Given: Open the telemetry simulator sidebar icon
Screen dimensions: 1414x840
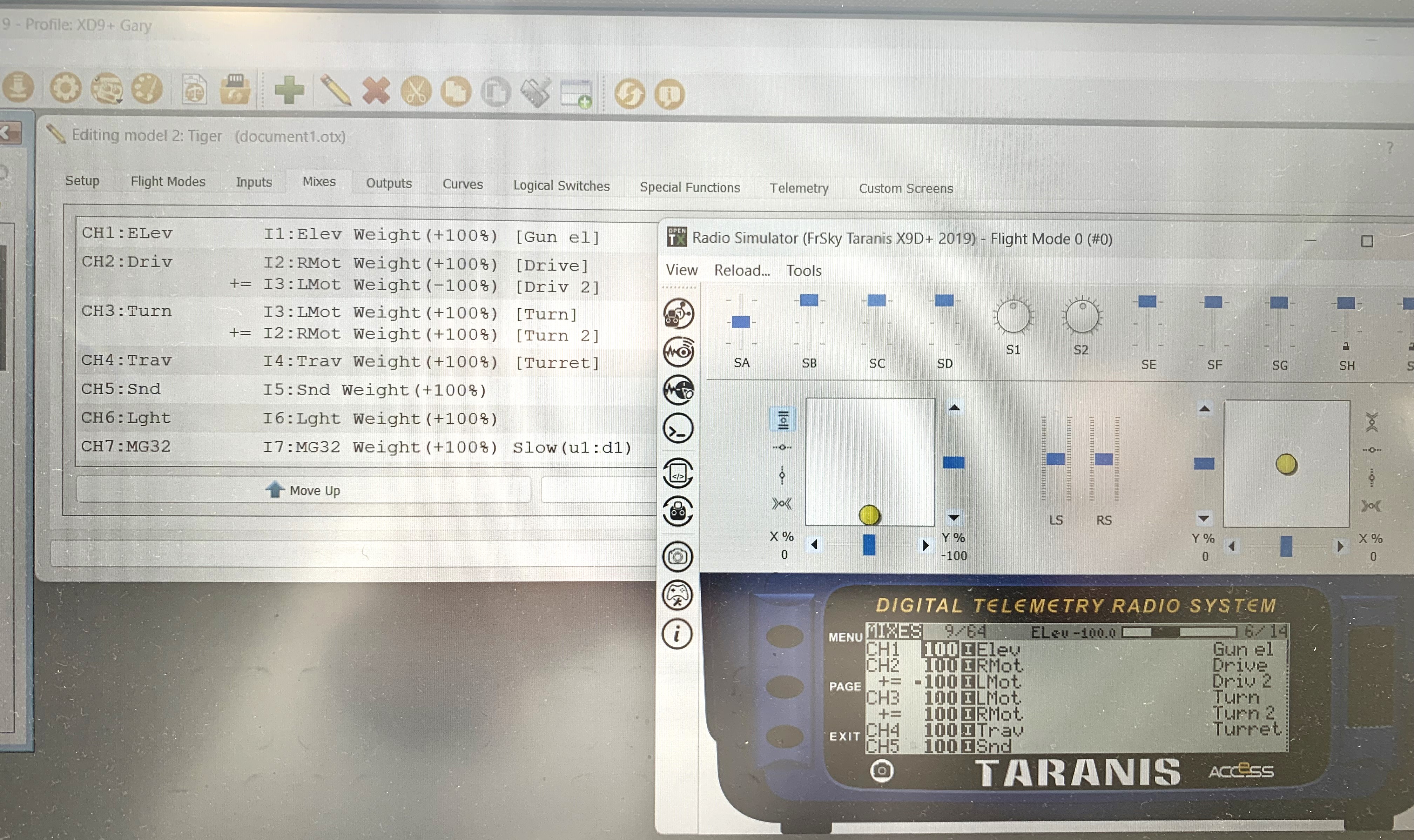Looking at the screenshot, I should click(x=679, y=351).
